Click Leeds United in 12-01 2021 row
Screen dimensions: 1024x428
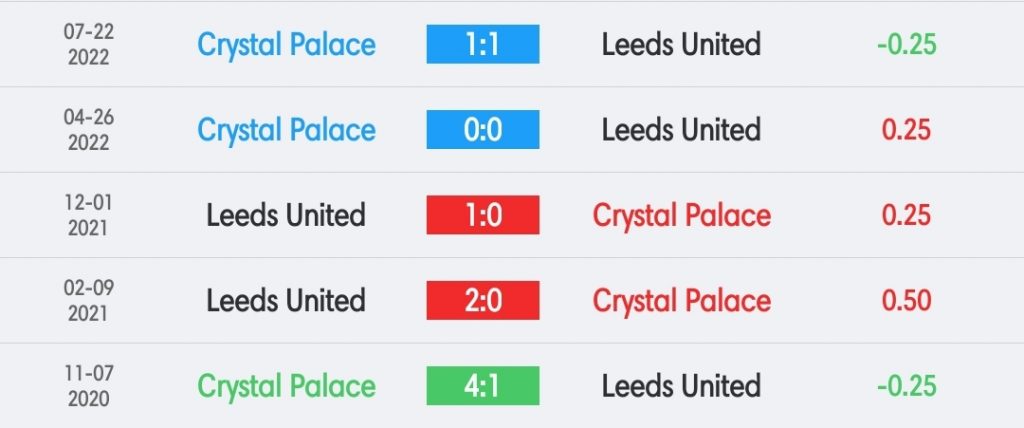286,215
